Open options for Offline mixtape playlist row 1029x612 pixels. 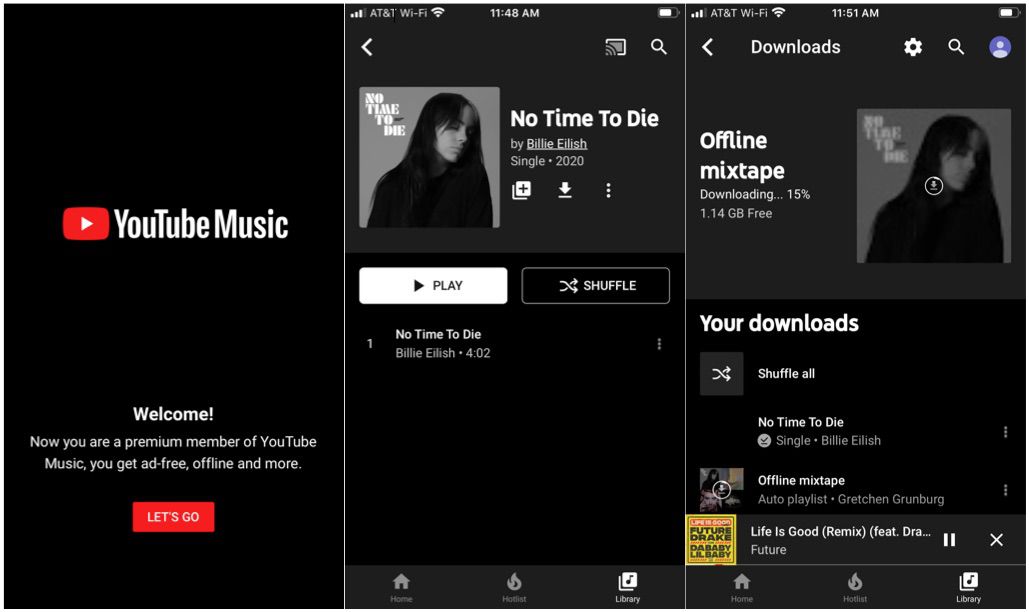tap(1005, 490)
